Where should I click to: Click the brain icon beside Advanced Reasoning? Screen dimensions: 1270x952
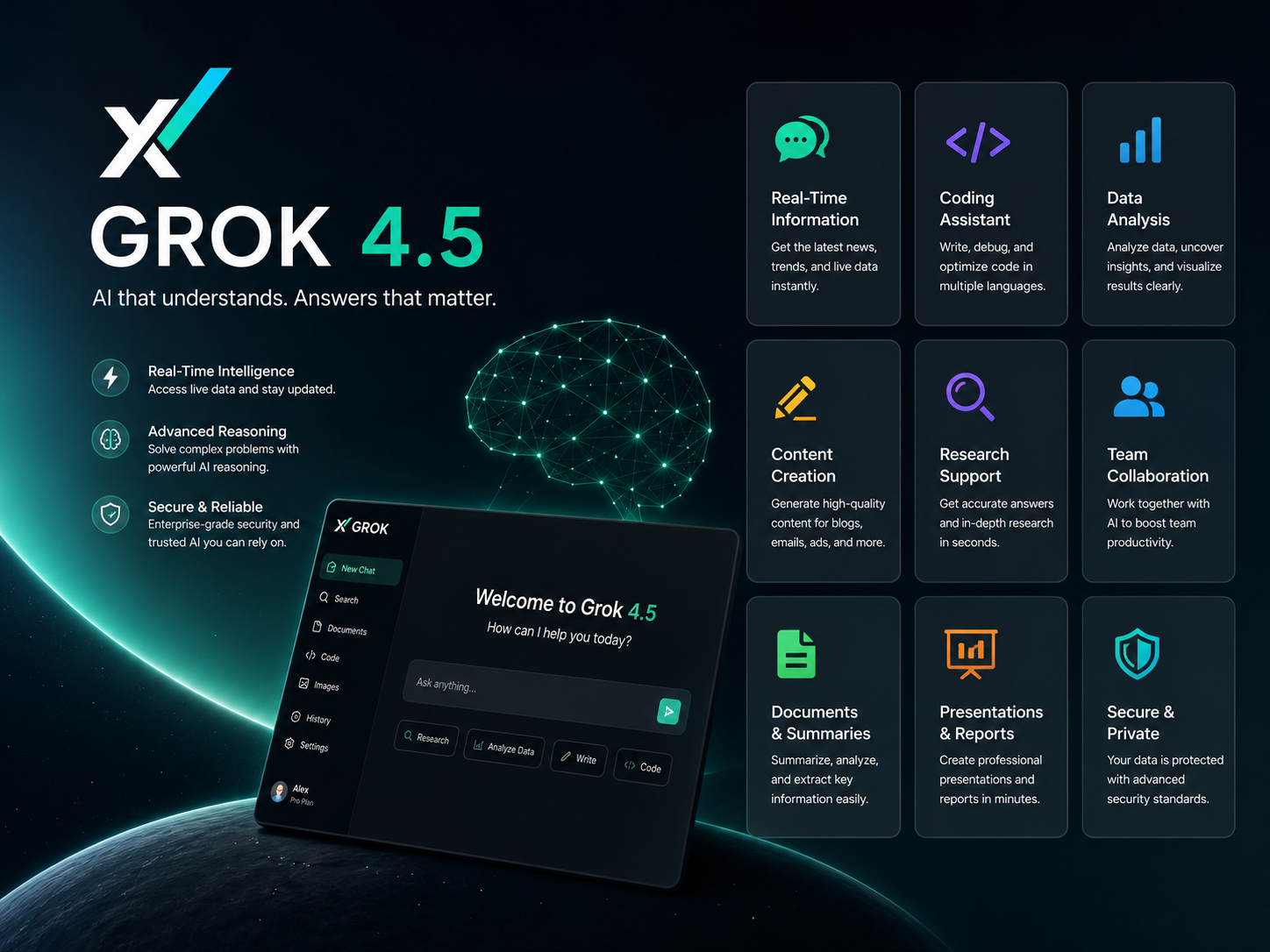coord(111,439)
